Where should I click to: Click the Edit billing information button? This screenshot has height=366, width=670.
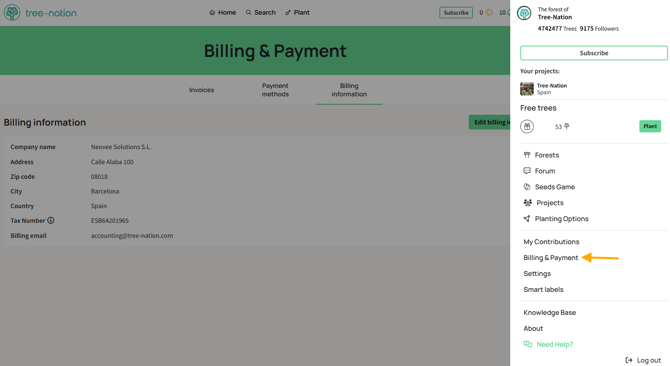pos(490,122)
